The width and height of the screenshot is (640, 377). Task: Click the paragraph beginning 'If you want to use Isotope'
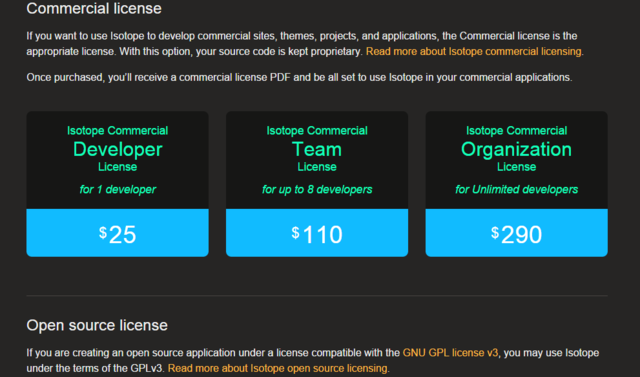305,44
